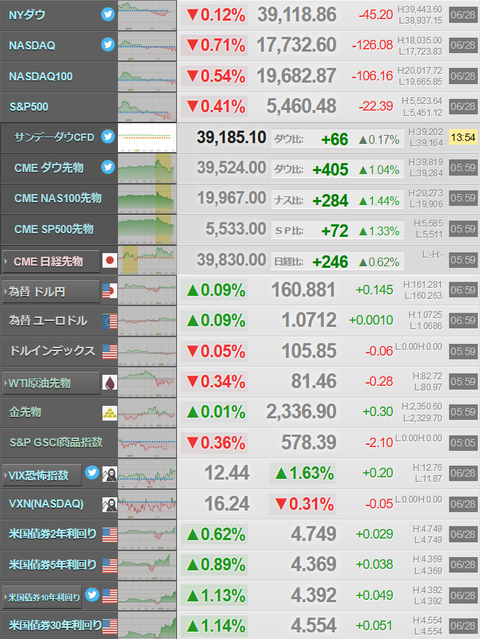Open the サンデーダウCFD link
The image size is (480, 639).
point(54,137)
